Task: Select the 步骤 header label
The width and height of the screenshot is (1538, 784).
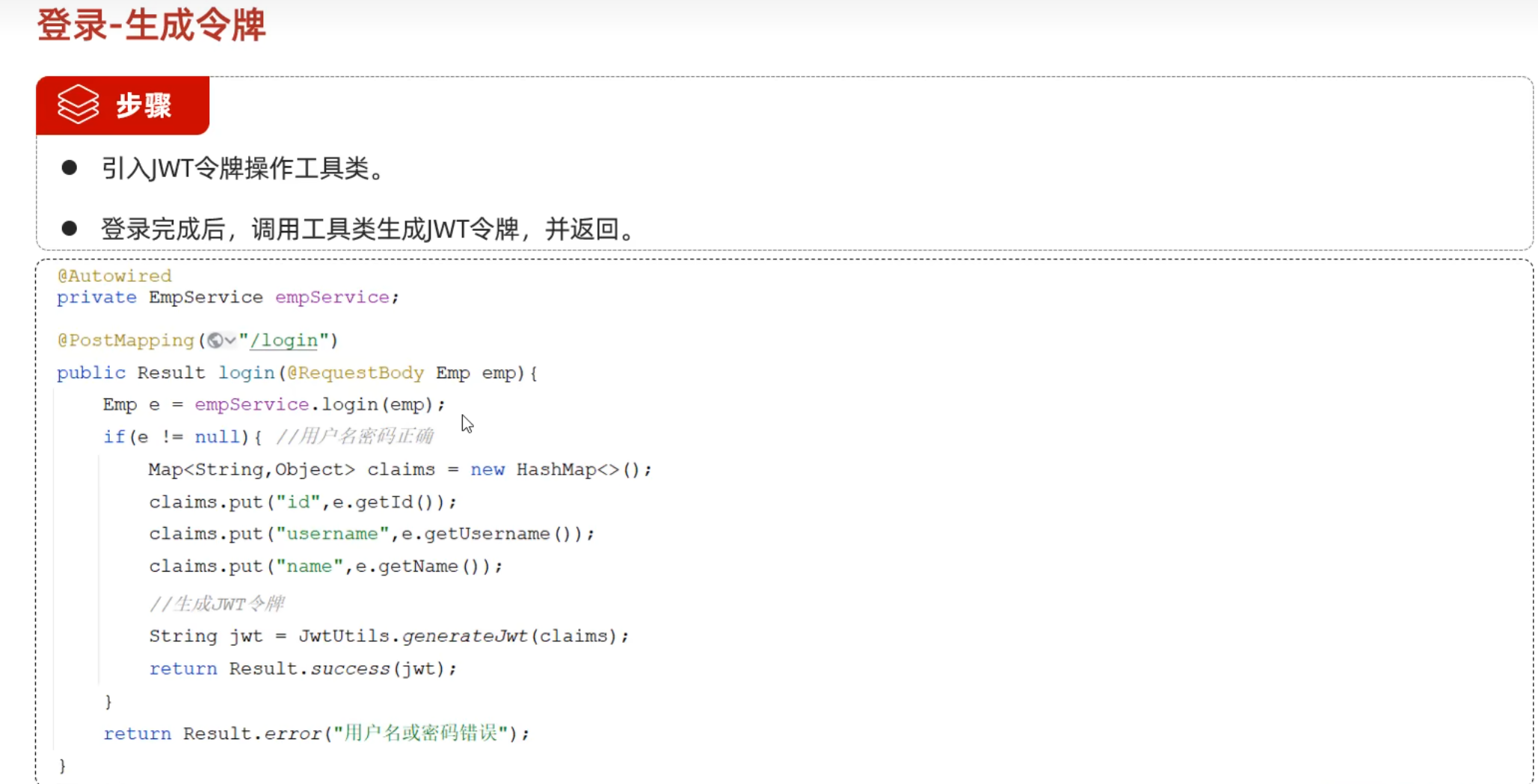Action: tap(144, 105)
